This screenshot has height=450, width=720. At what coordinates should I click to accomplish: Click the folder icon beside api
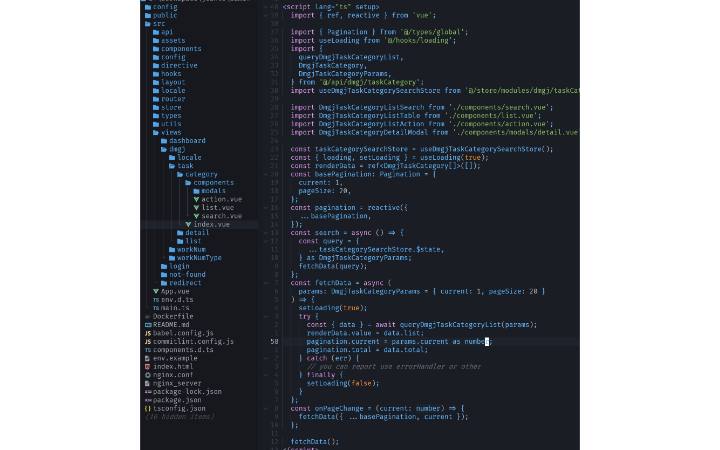tap(156, 32)
